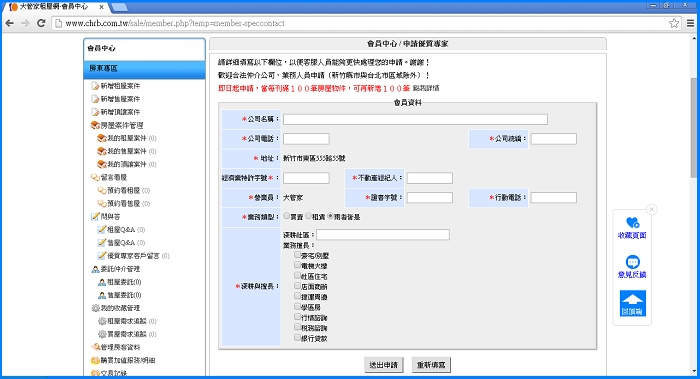
Task: Click the 行動電話 input field
Action: [554, 198]
